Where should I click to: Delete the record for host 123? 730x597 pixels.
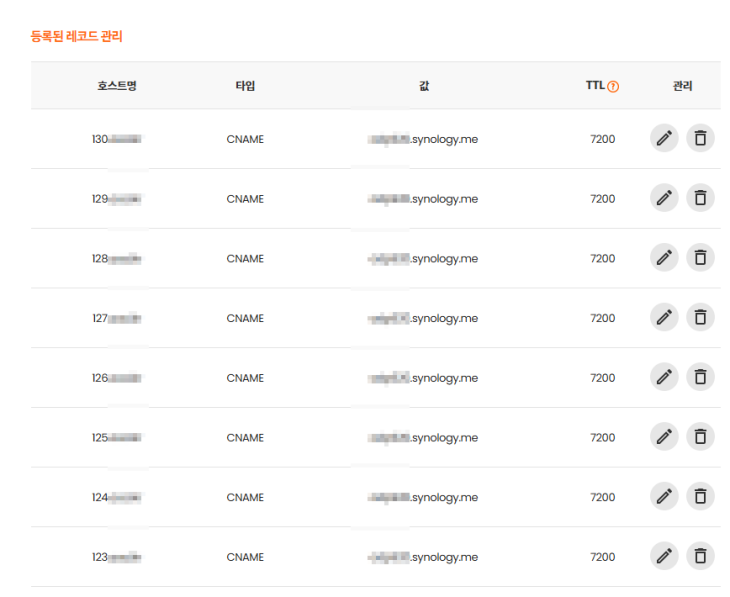click(700, 556)
